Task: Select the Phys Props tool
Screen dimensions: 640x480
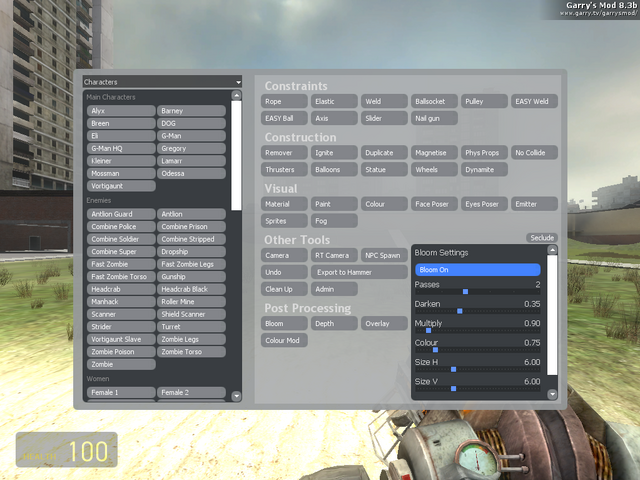Action: coord(484,153)
